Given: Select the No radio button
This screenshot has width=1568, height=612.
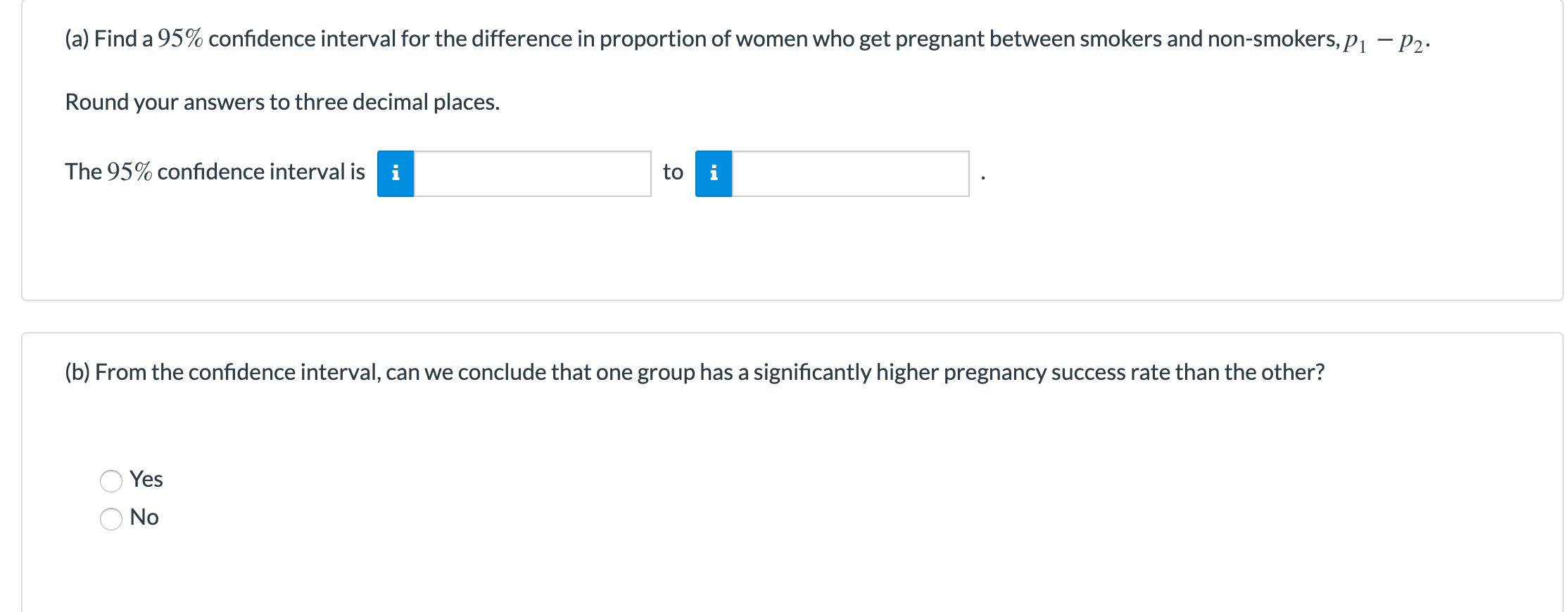Looking at the screenshot, I should pyautogui.click(x=111, y=519).
